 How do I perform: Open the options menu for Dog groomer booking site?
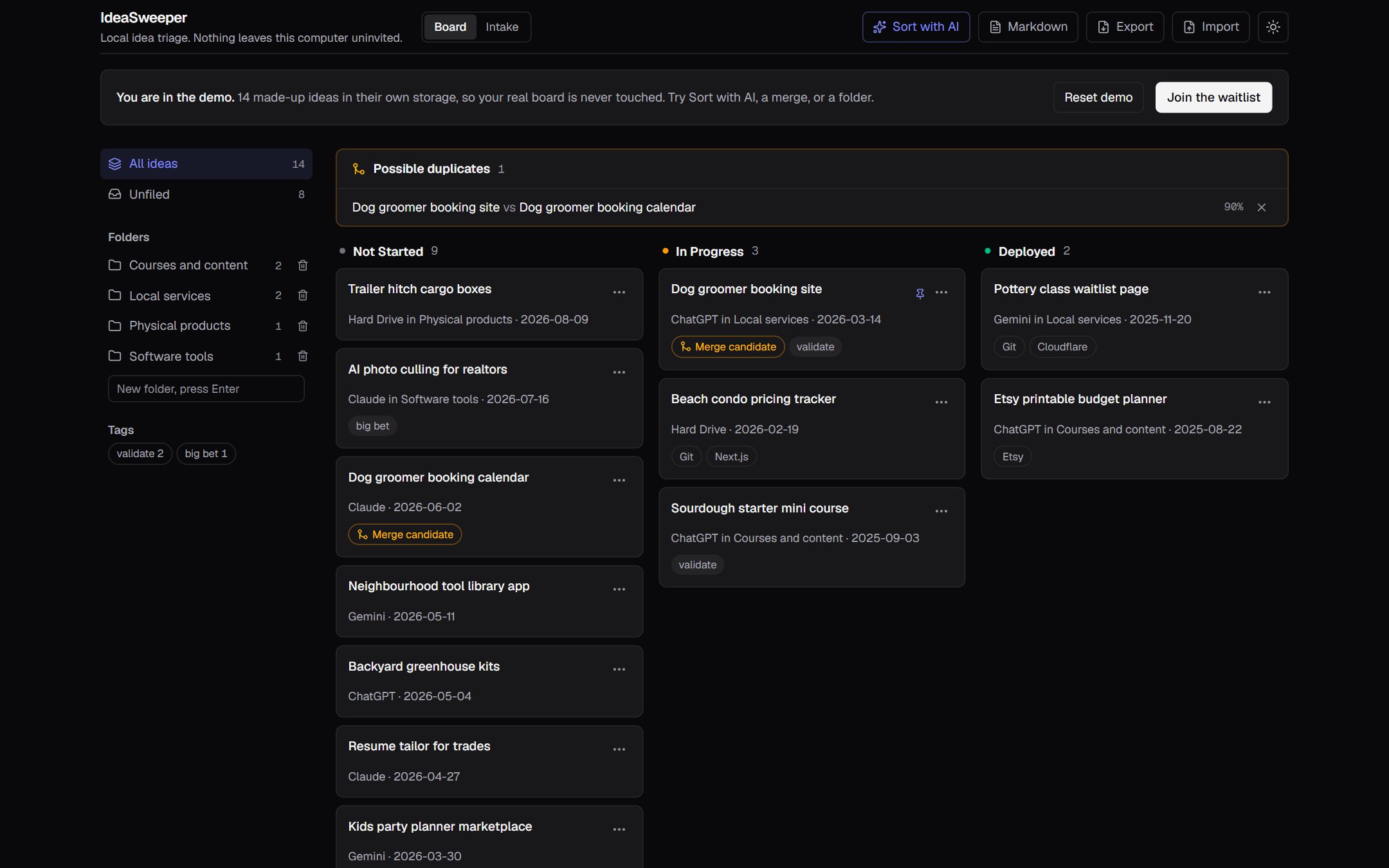(941, 292)
